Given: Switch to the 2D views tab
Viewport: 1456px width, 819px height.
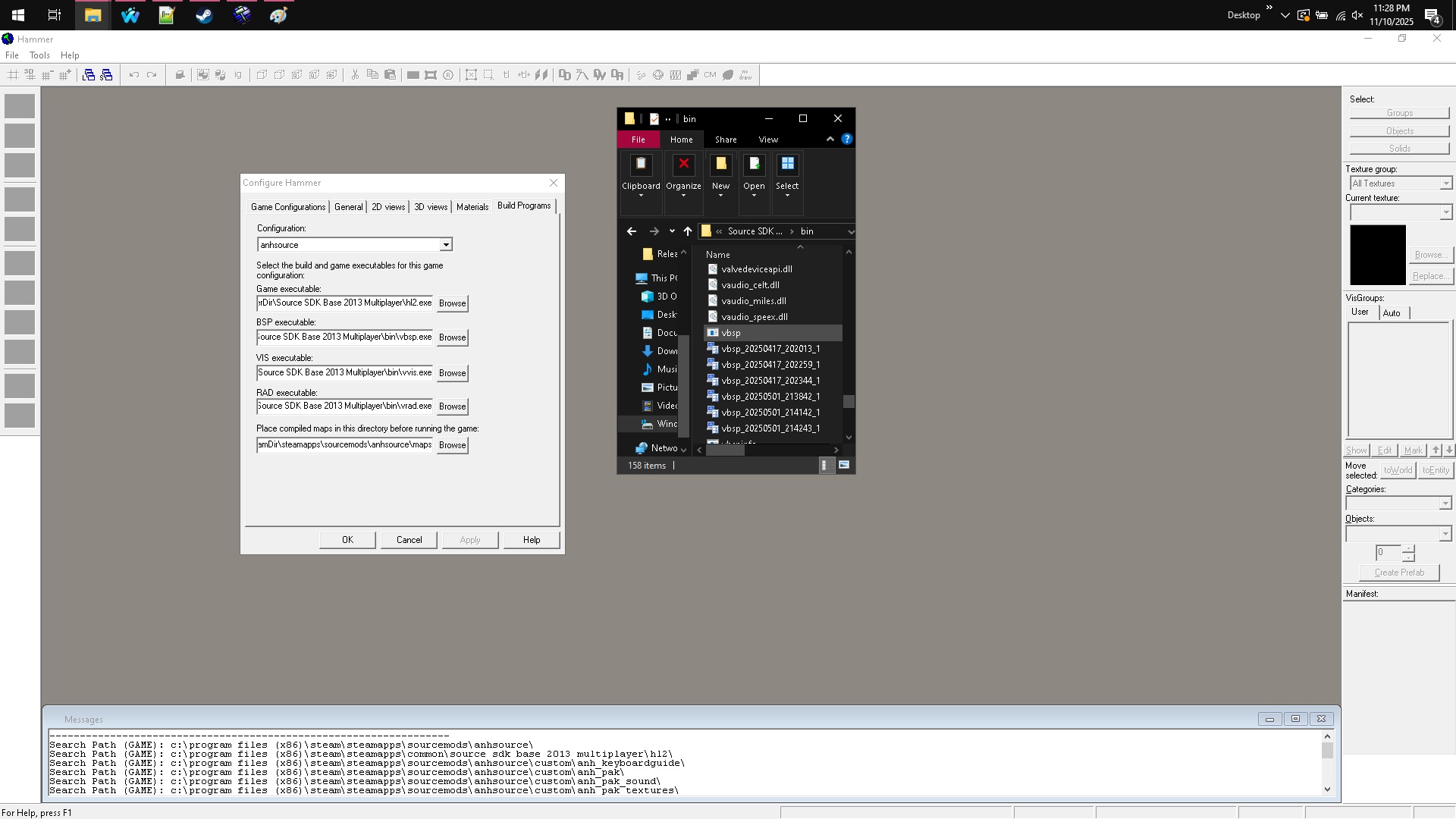Looking at the screenshot, I should [x=388, y=207].
